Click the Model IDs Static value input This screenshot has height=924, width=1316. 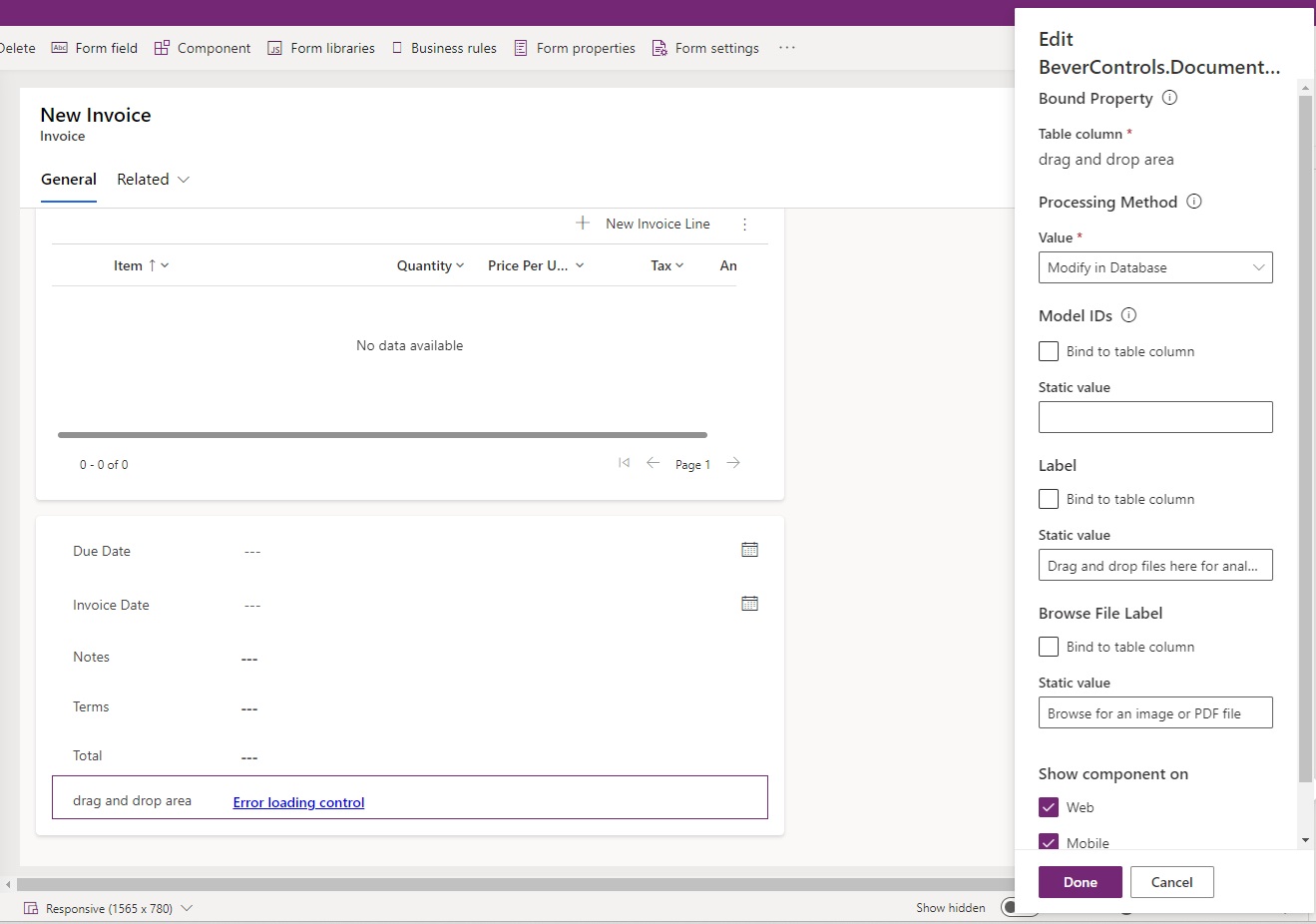[1155, 417]
